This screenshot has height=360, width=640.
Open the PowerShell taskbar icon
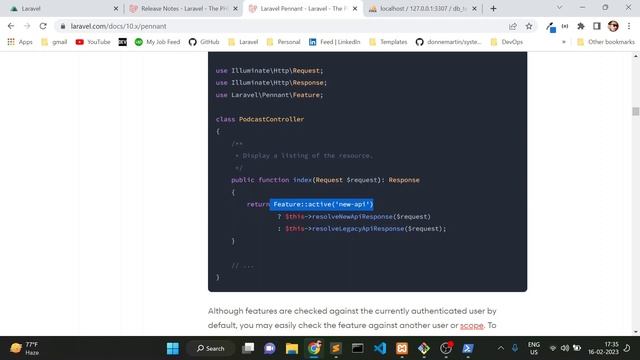[468, 348]
